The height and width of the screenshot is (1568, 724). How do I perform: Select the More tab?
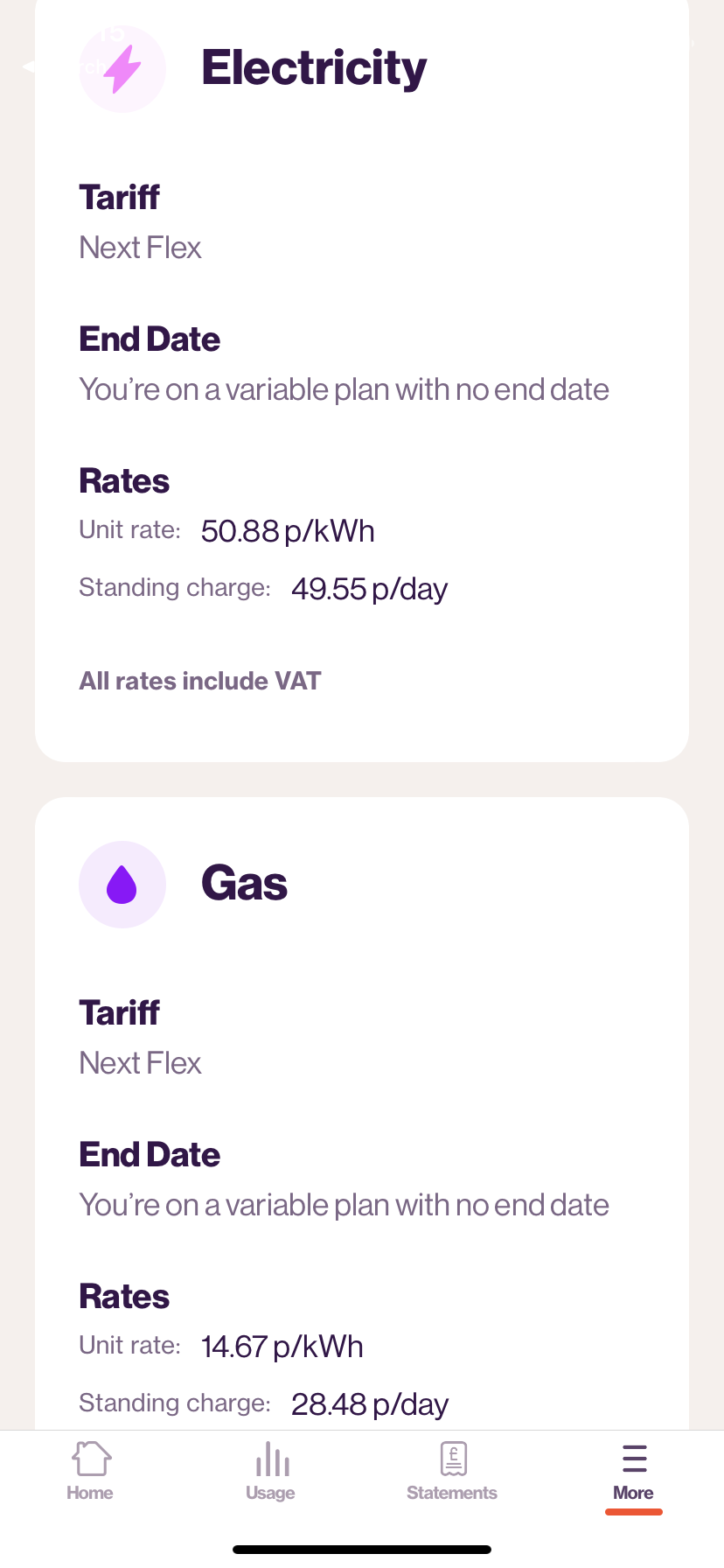pyautogui.click(x=634, y=1472)
